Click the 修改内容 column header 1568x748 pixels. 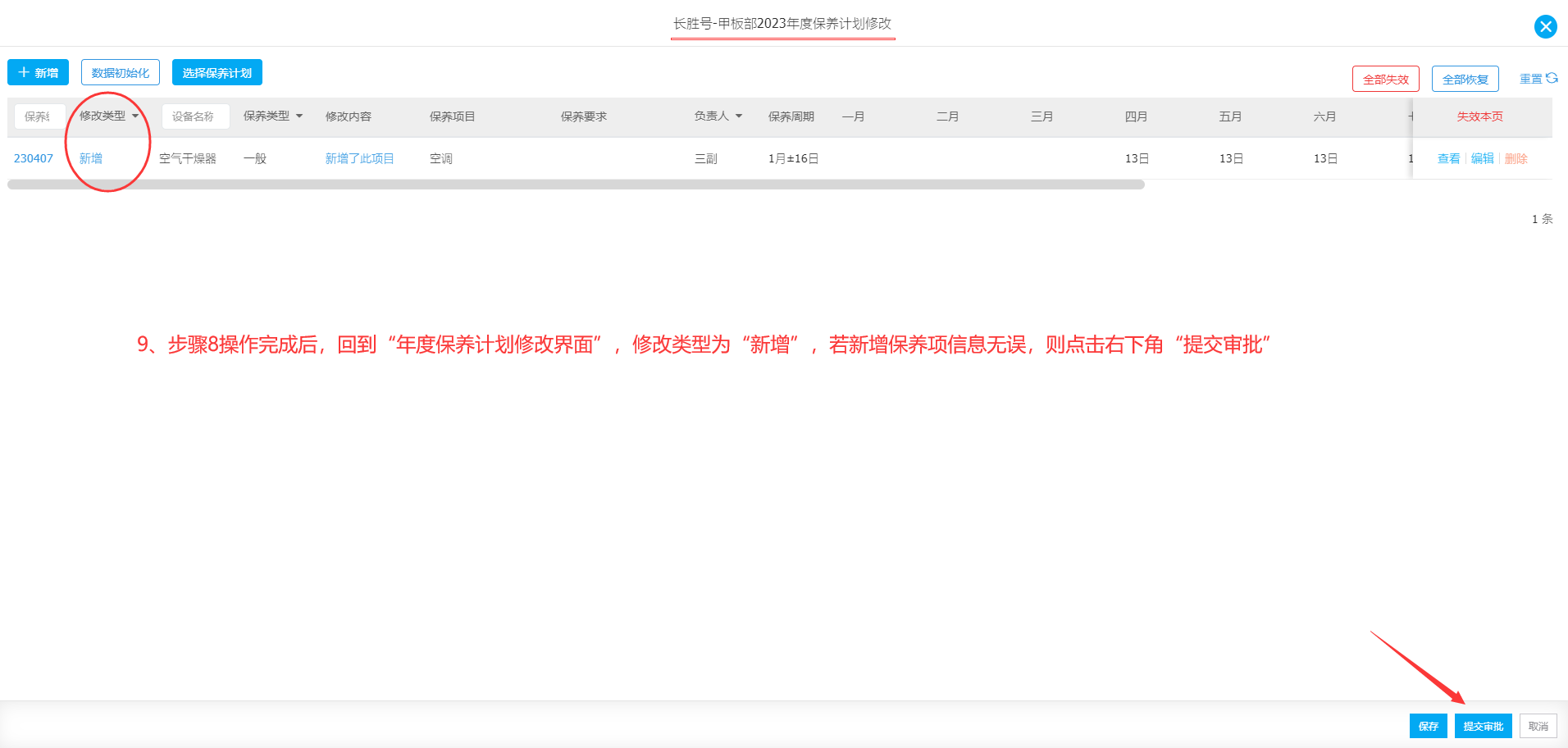tap(348, 116)
